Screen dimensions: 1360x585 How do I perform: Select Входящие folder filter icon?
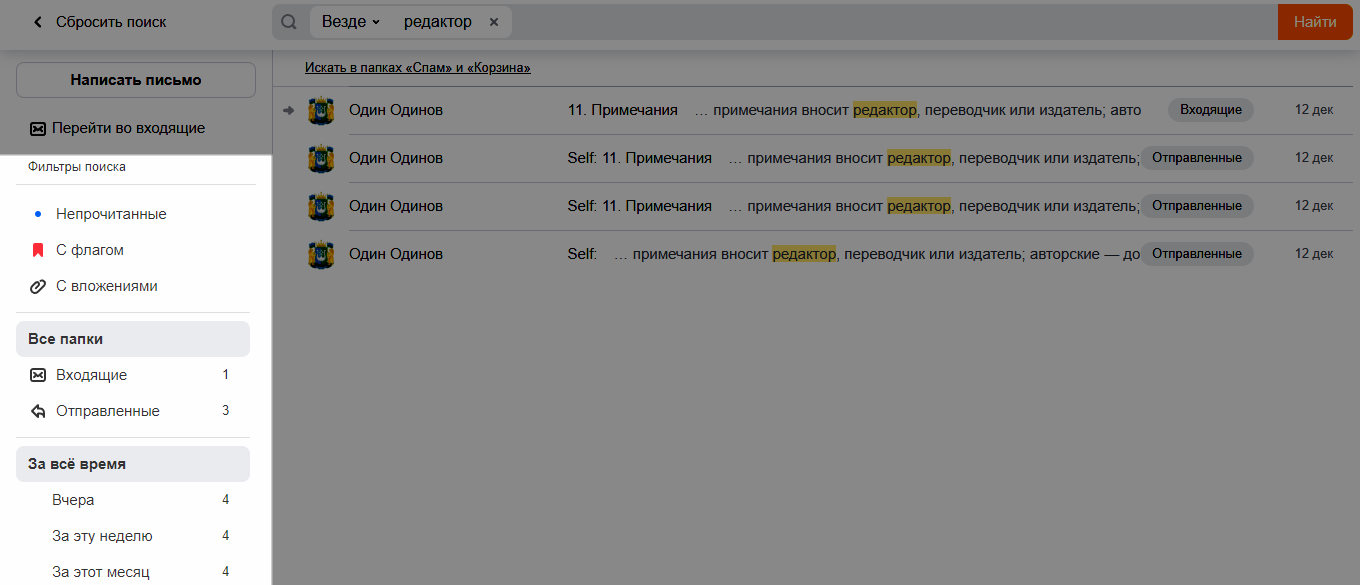tap(38, 375)
